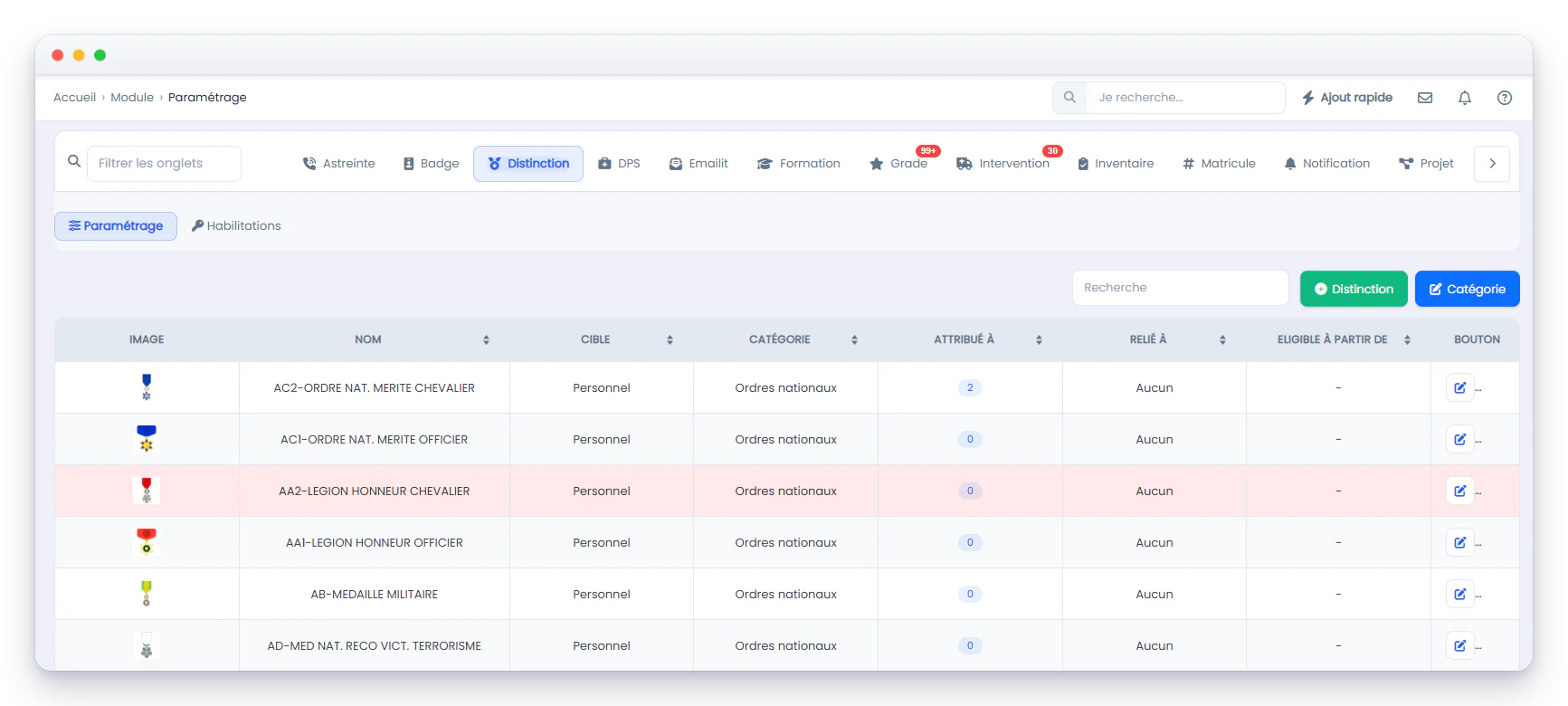Open the Badge tab
This screenshot has width=1568, height=706.
pos(431,164)
